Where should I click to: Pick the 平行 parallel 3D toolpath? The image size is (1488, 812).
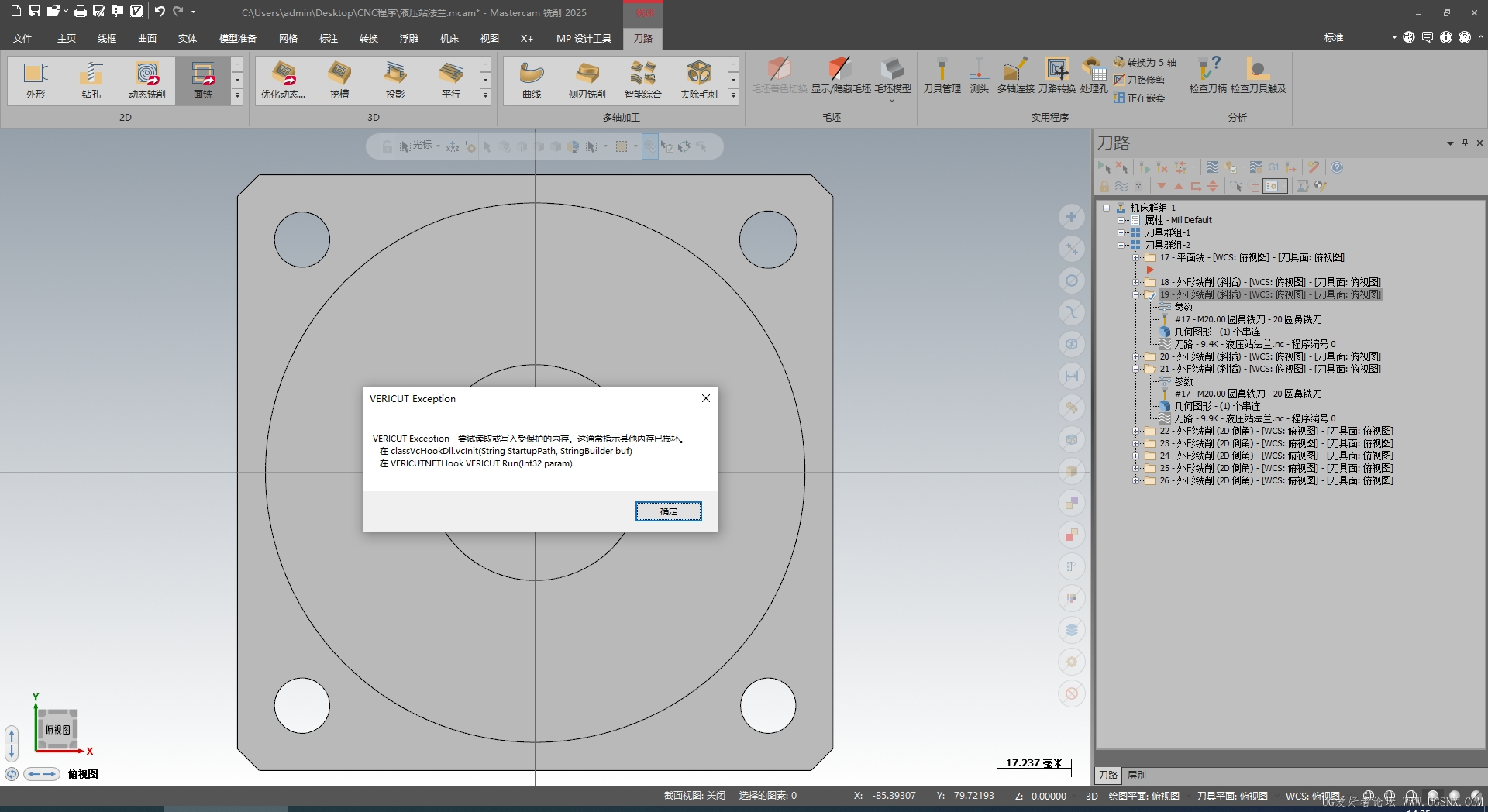click(x=451, y=81)
